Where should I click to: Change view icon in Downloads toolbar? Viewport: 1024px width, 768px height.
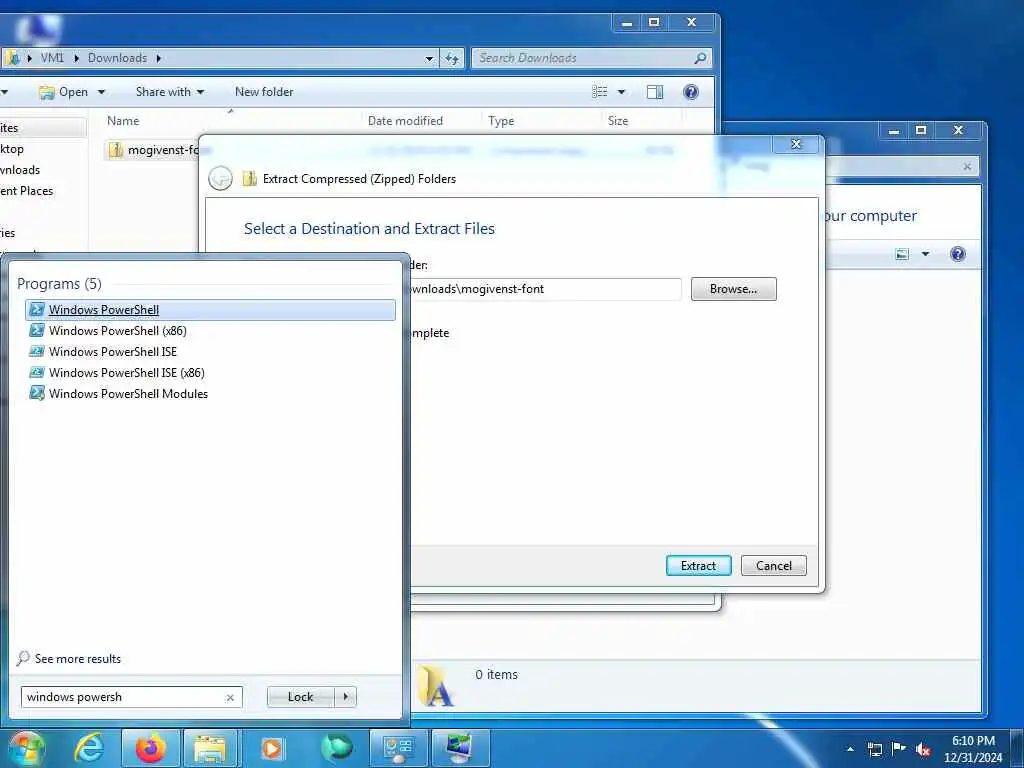click(600, 92)
